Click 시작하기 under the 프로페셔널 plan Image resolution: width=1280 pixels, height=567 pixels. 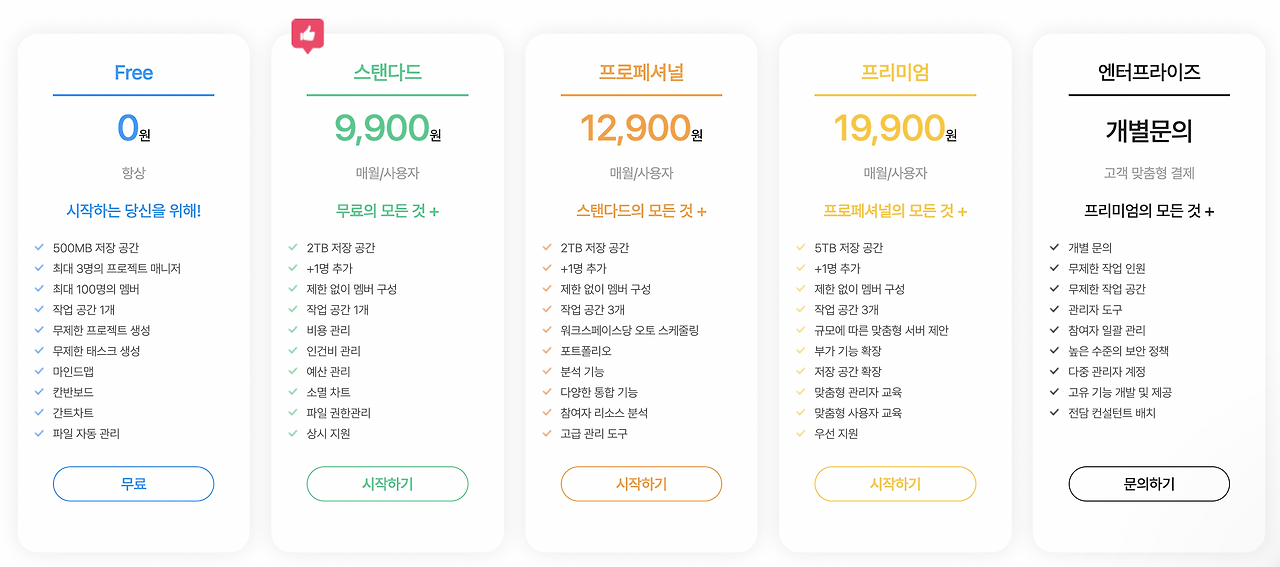pyautogui.click(x=641, y=484)
